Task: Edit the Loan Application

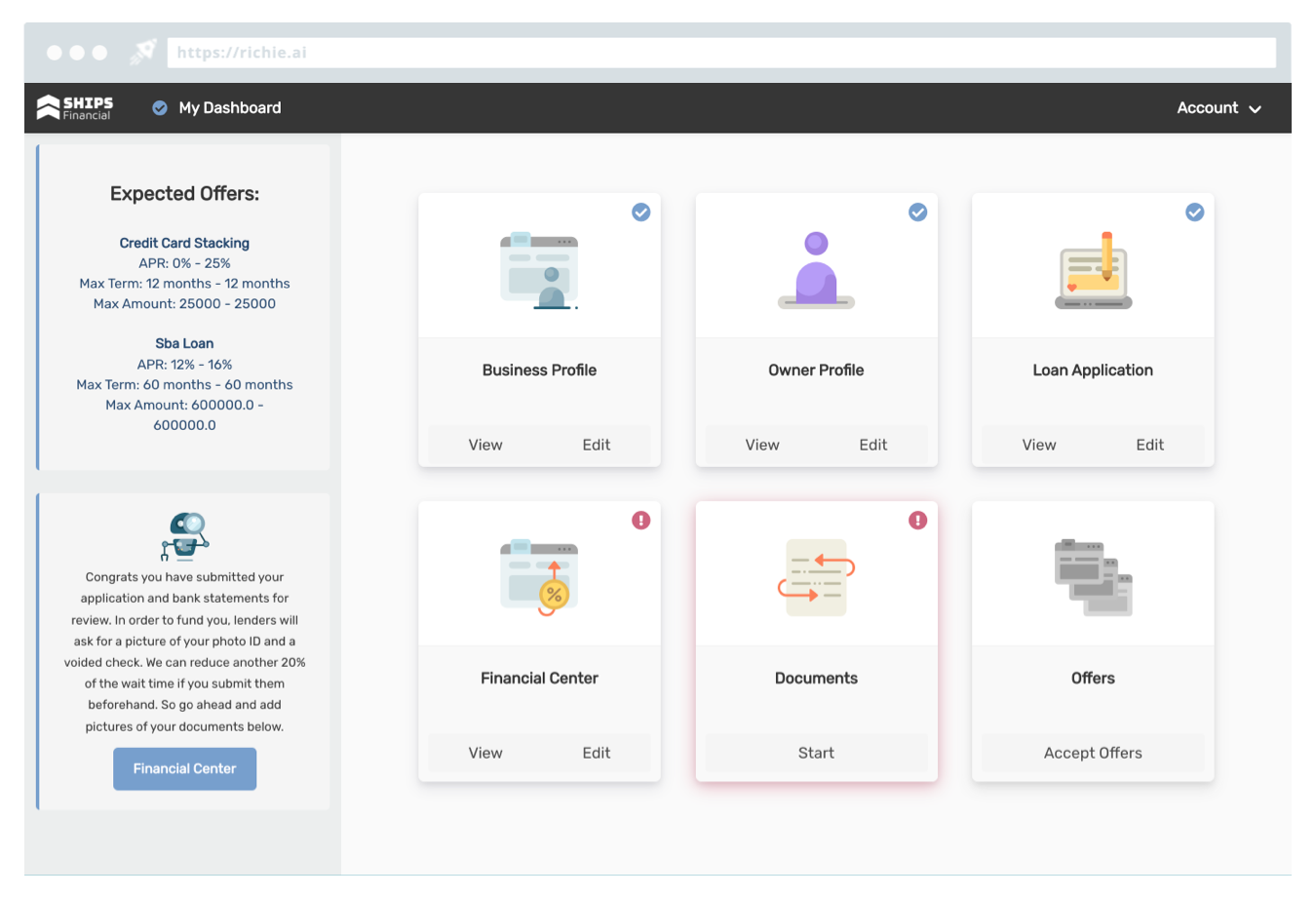Action: coord(1150,445)
